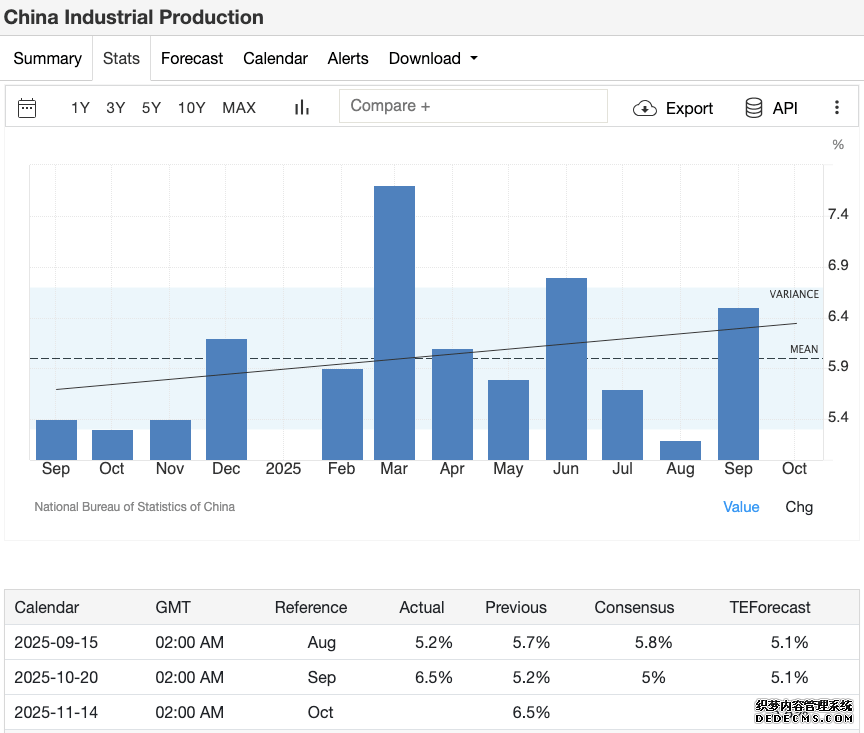
Task: Switch to the Summary tab
Action: pyautogui.click(x=47, y=58)
